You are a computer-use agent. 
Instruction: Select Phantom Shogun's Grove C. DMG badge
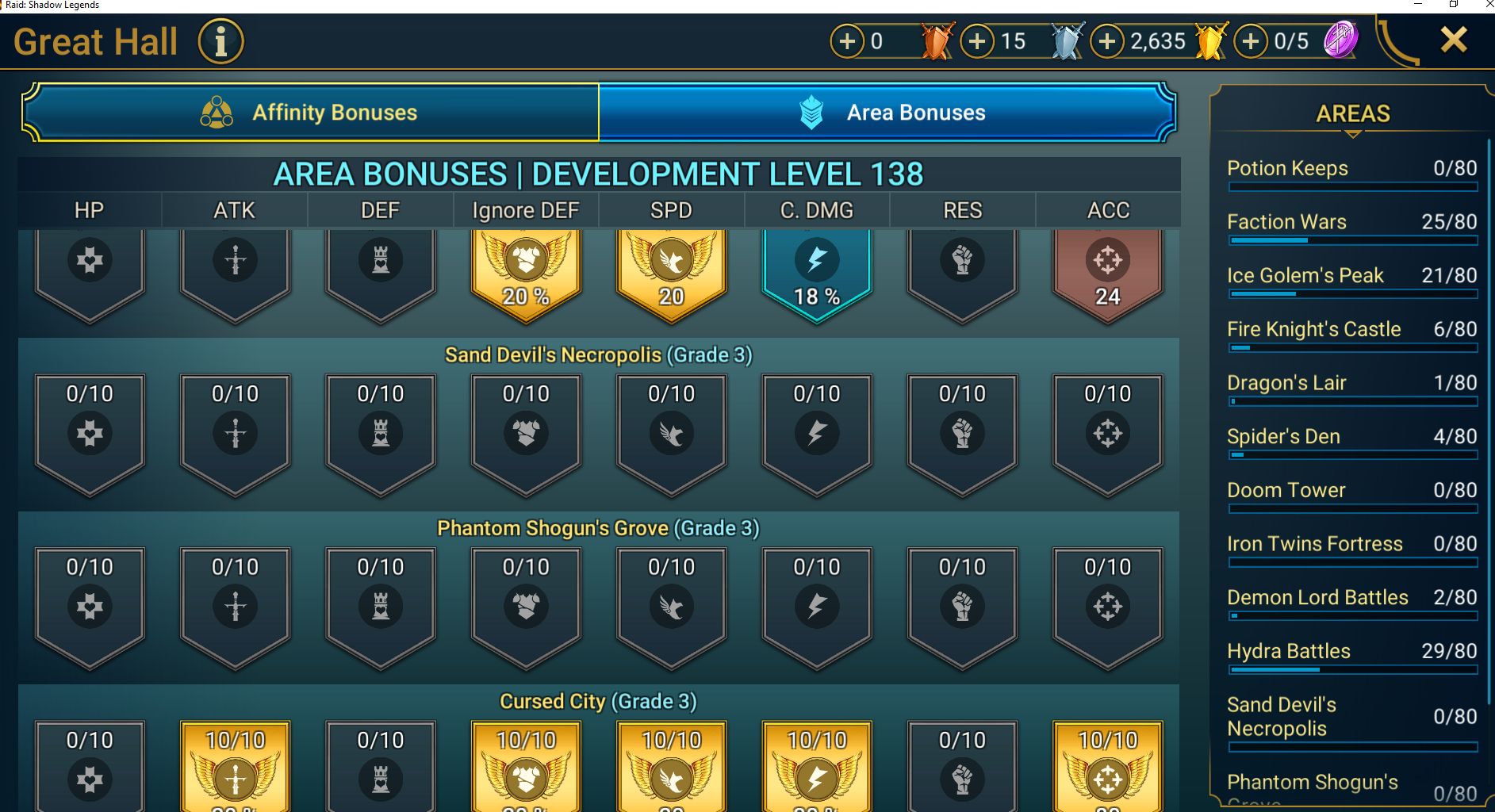tap(817, 608)
